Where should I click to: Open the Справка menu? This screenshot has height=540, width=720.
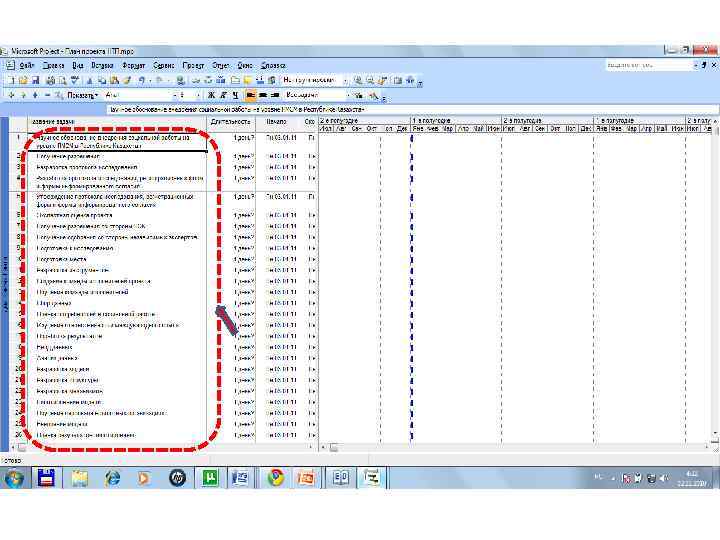click(273, 66)
